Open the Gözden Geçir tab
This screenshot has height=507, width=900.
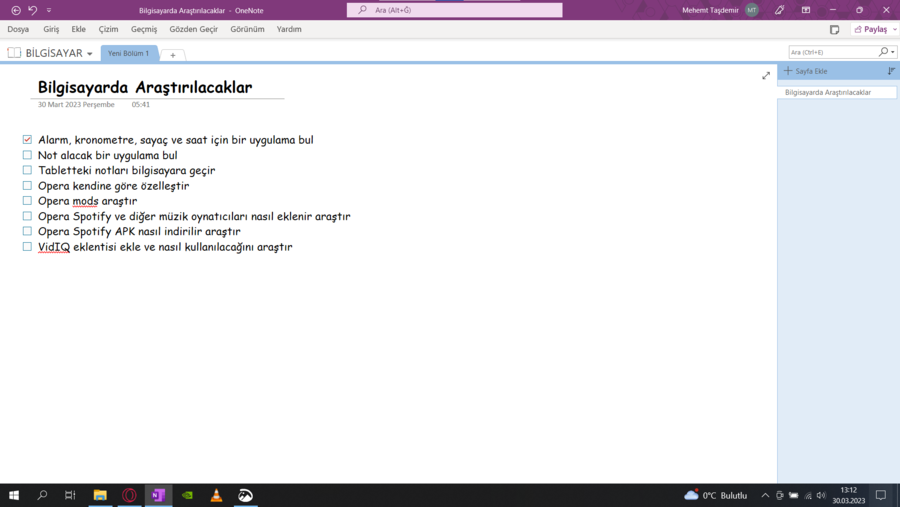pos(193,29)
